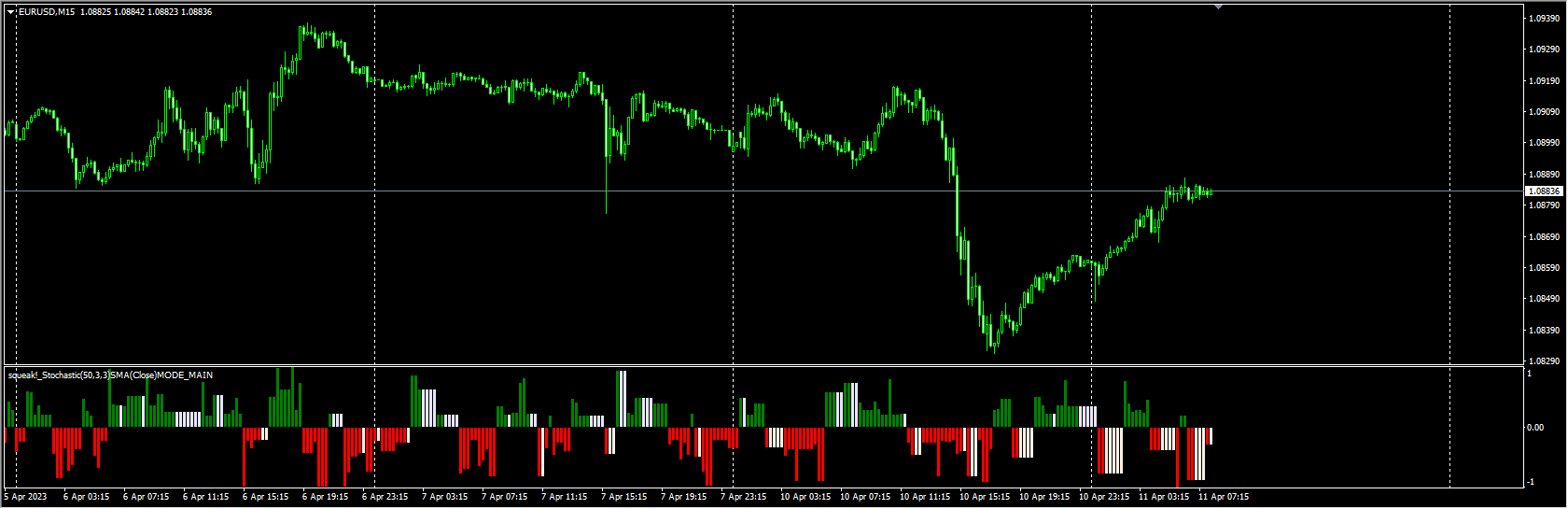Click the 1.08690 price axis label
This screenshot has height=509, width=1568.
(x=1545, y=237)
